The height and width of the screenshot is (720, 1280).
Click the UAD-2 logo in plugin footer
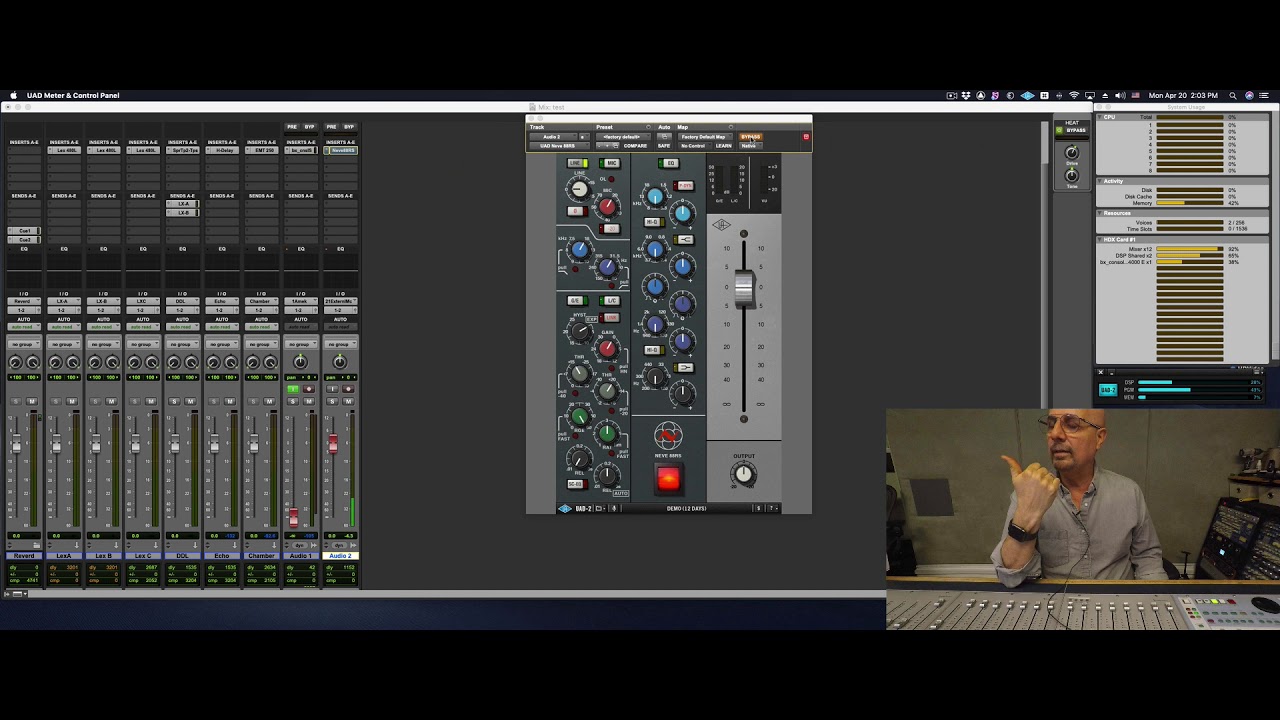pos(564,508)
